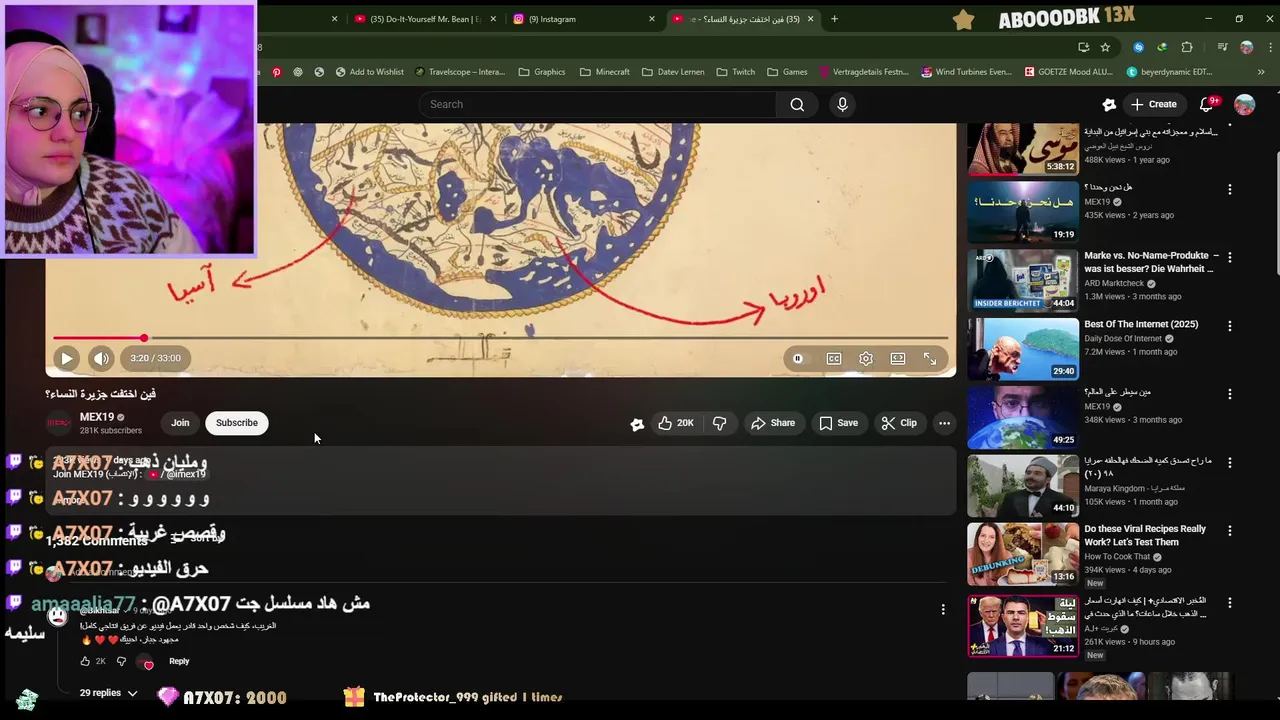The image size is (1280, 720).
Task: Open the comment's three-dot options menu
Action: (942, 609)
